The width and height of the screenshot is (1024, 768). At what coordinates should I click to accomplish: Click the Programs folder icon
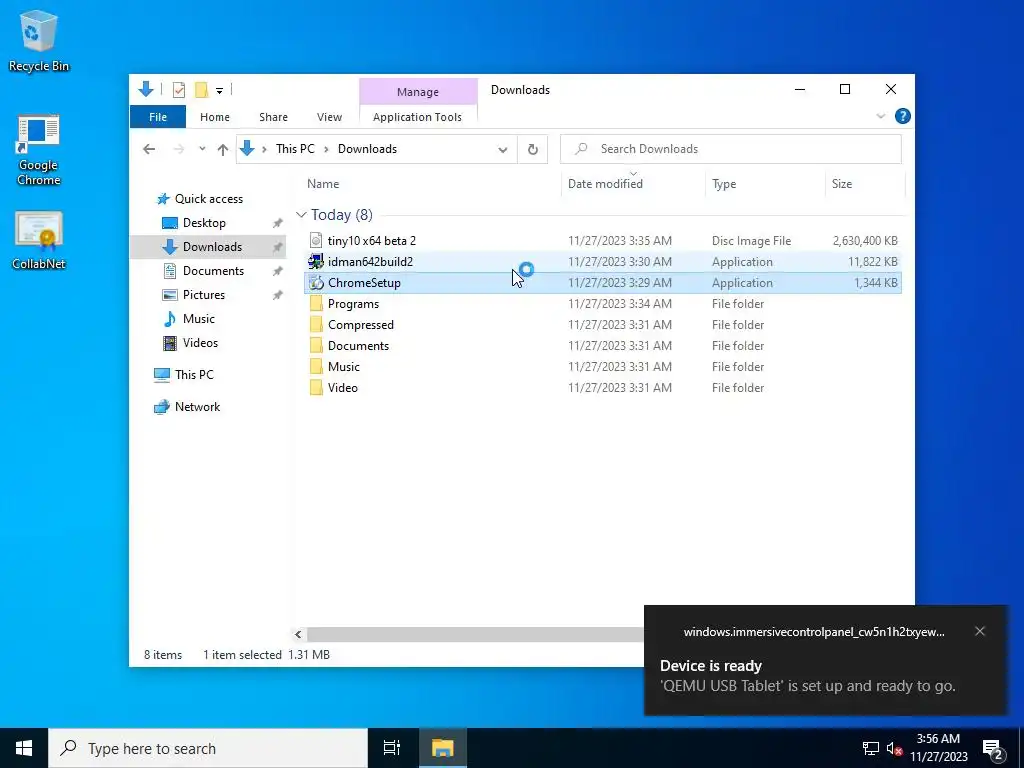click(x=316, y=304)
